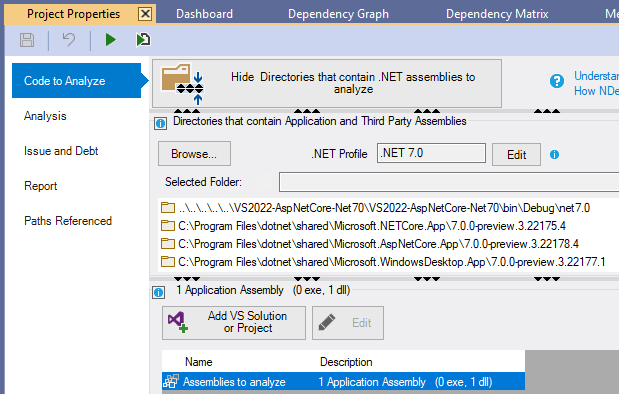Click assemblies icon in Assemblies to analyze row
619x394 pixels.
click(171, 381)
